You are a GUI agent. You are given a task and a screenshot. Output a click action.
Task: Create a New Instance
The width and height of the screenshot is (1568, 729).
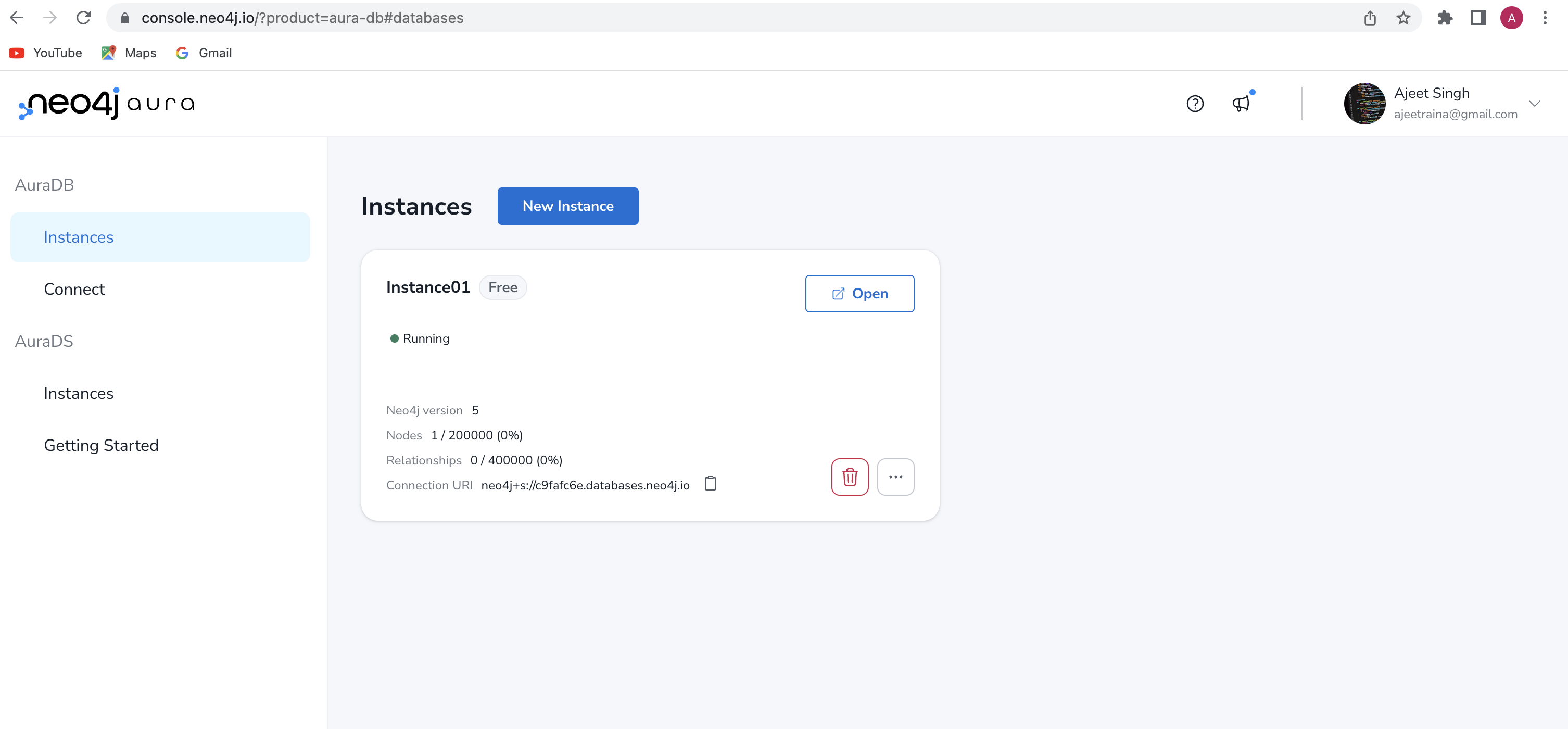point(567,206)
